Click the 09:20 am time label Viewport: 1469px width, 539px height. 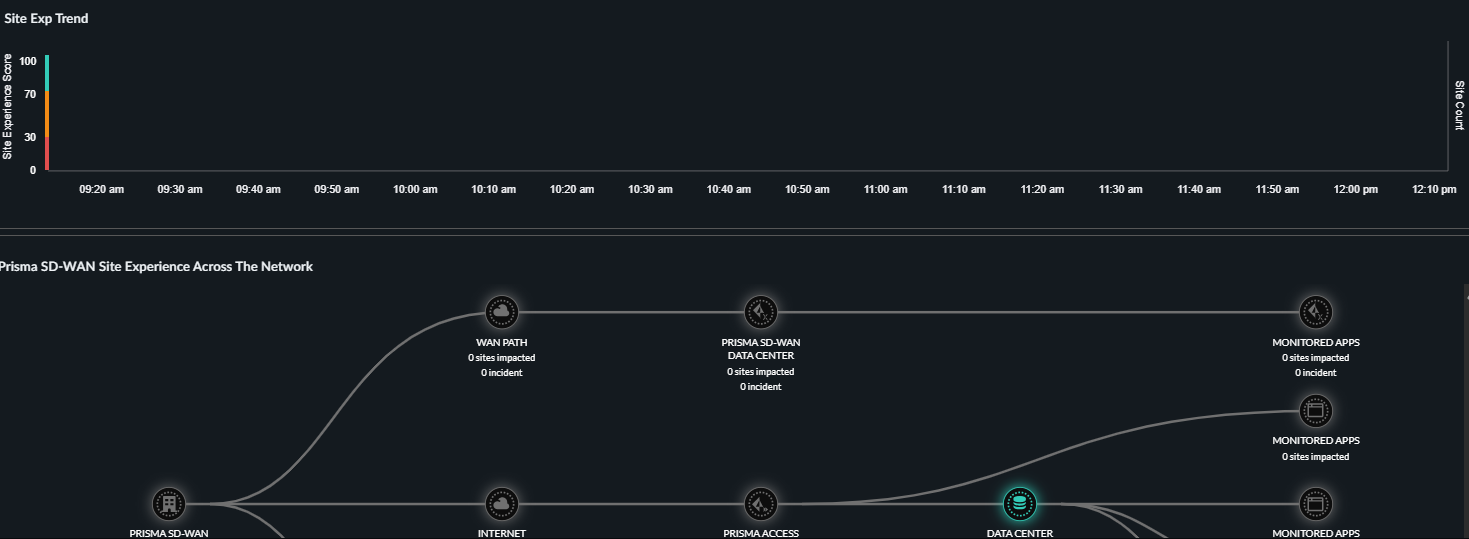tap(102, 189)
